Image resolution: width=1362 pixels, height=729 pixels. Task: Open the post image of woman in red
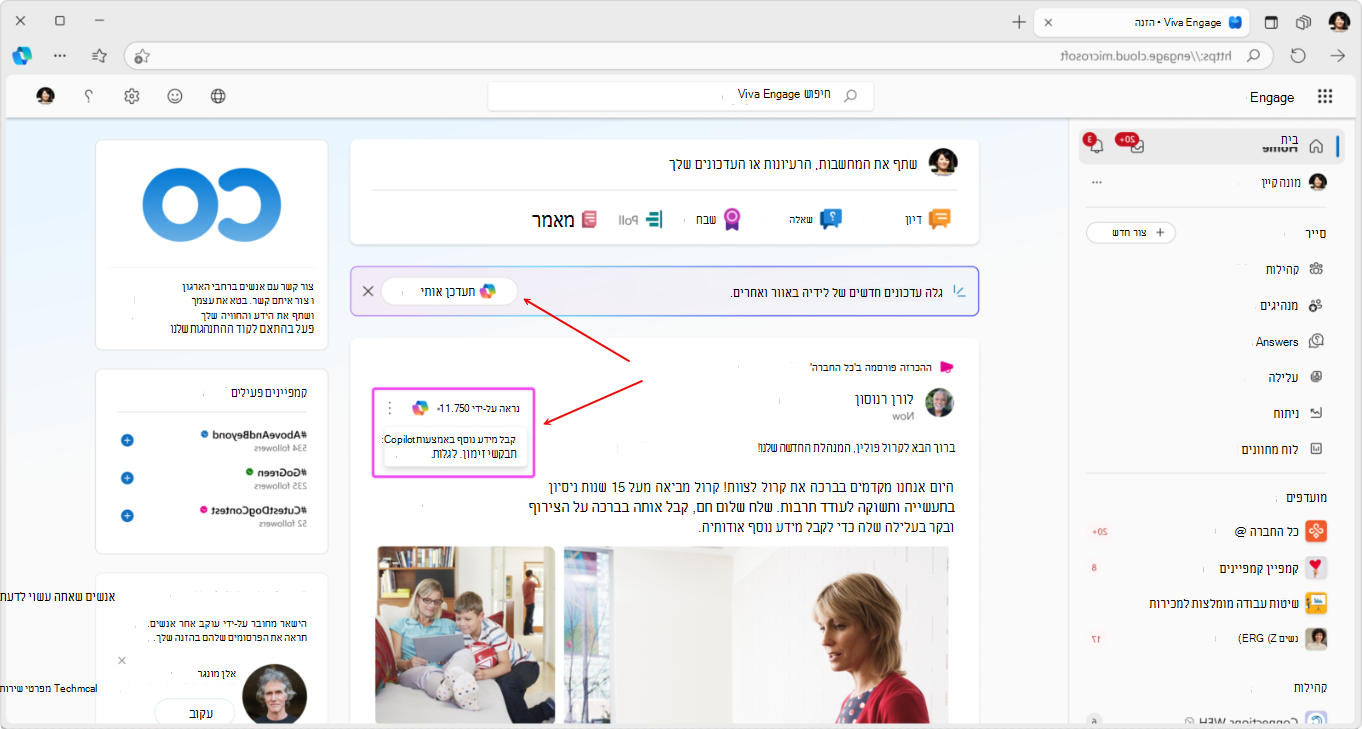[756, 635]
